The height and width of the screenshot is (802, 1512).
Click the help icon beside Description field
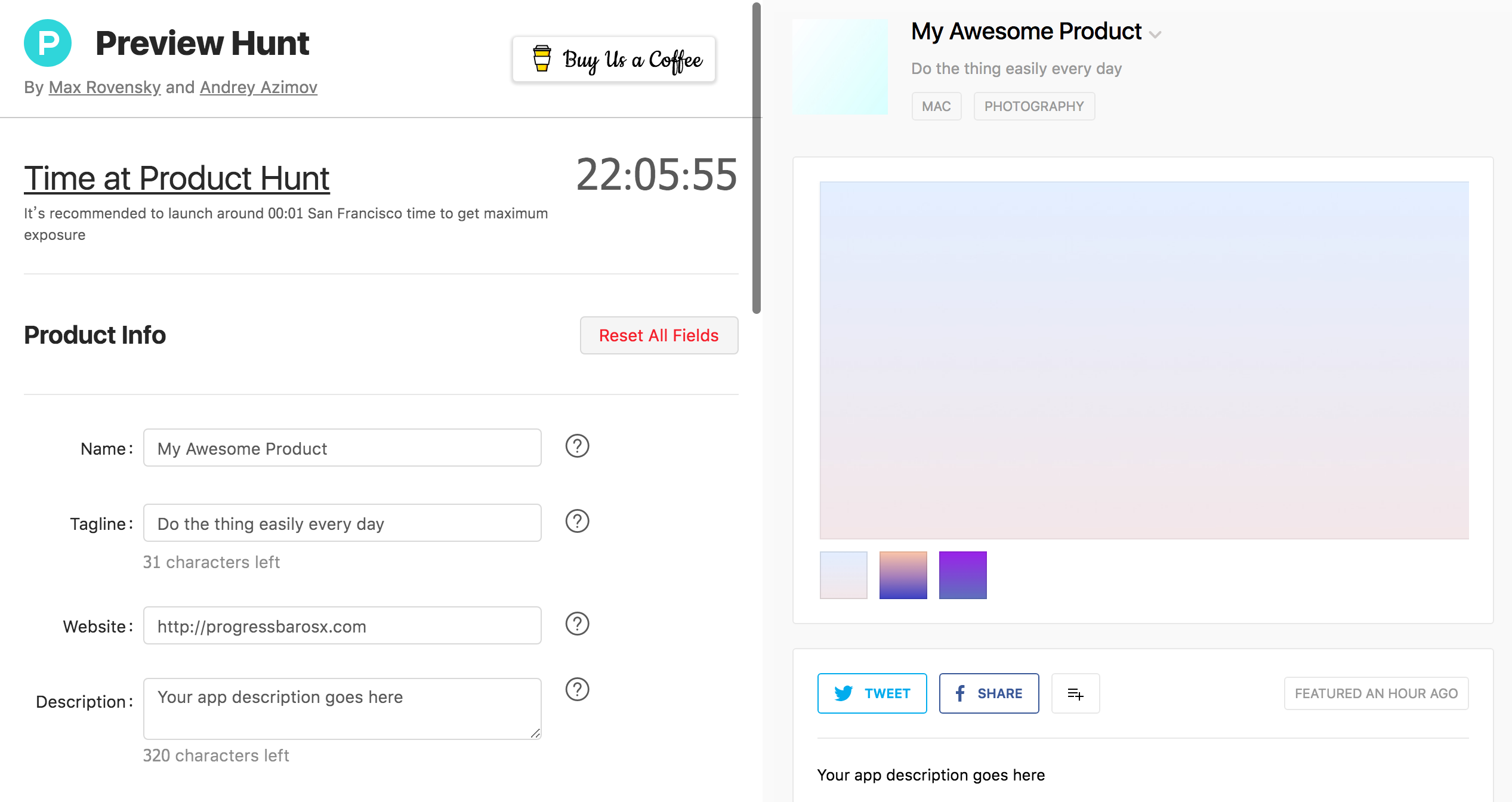(x=577, y=690)
